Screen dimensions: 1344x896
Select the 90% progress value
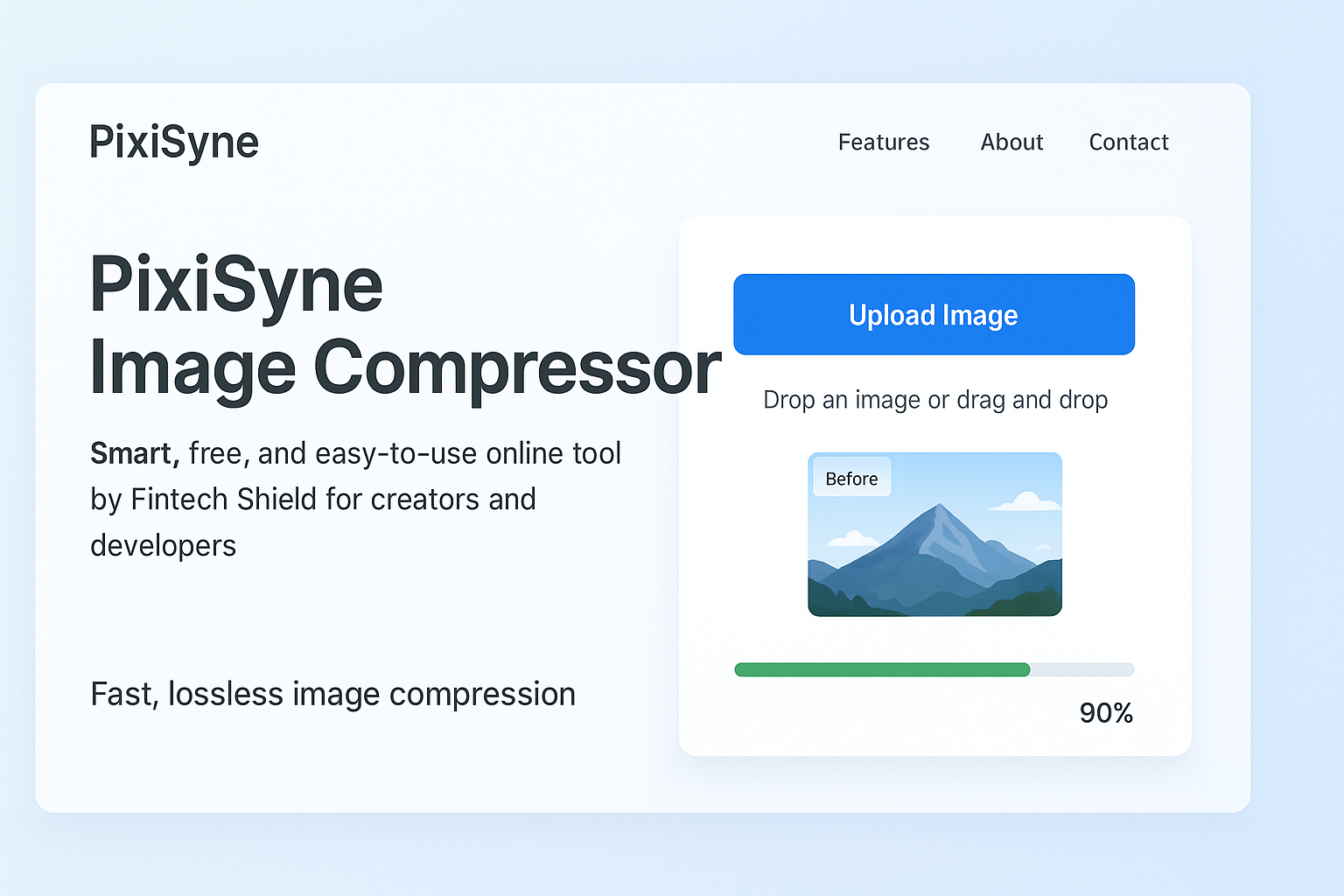(1105, 712)
